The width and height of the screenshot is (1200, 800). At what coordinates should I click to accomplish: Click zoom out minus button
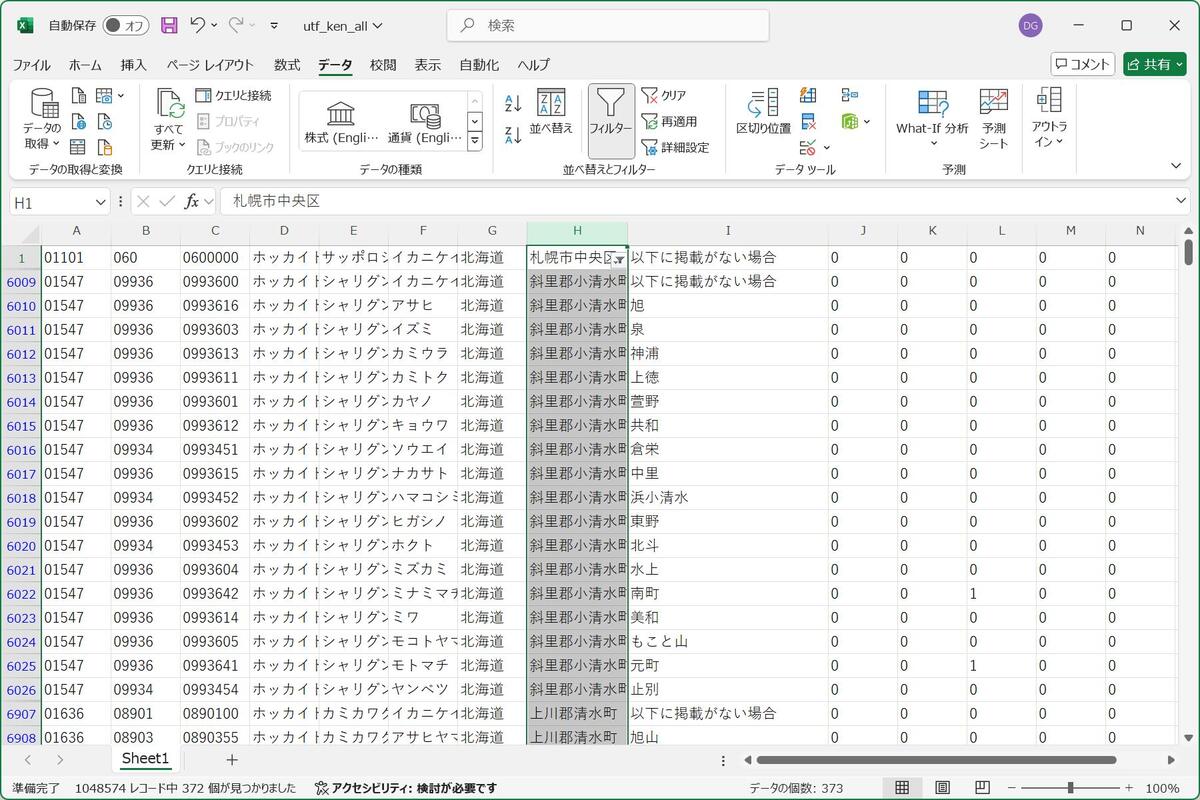pos(1013,788)
